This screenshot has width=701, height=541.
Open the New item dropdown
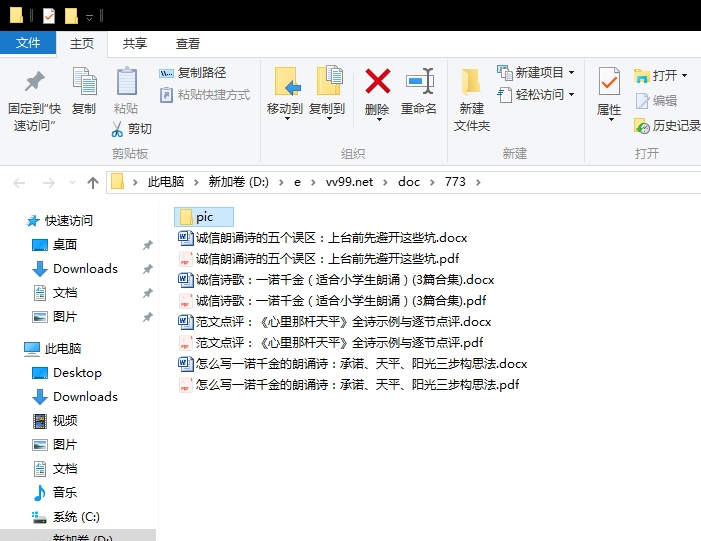coord(536,72)
